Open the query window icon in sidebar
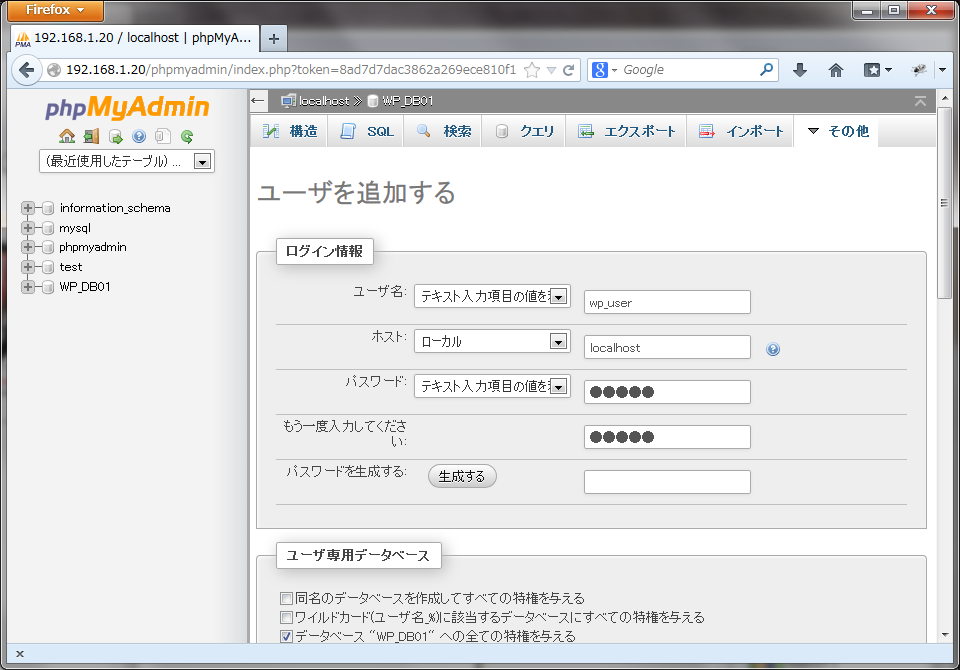 pos(115,136)
